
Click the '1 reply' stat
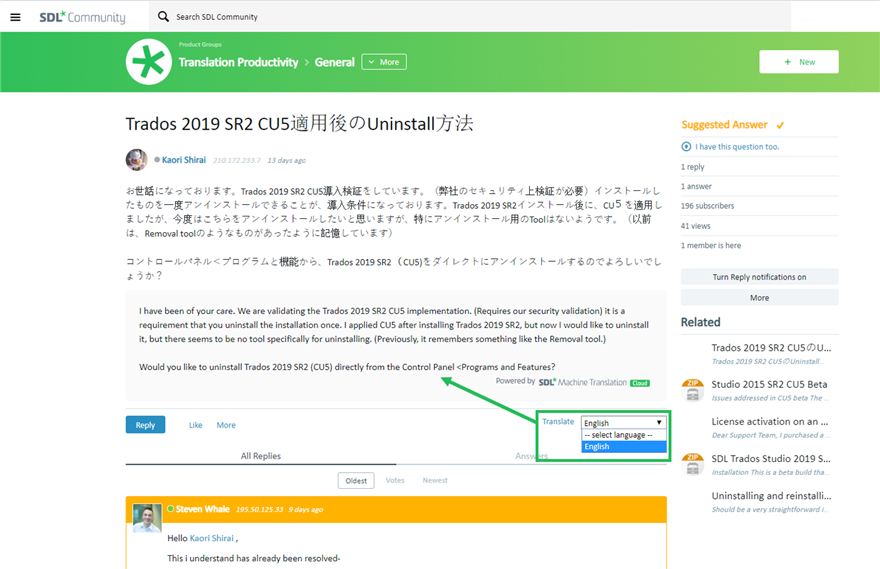coord(693,167)
